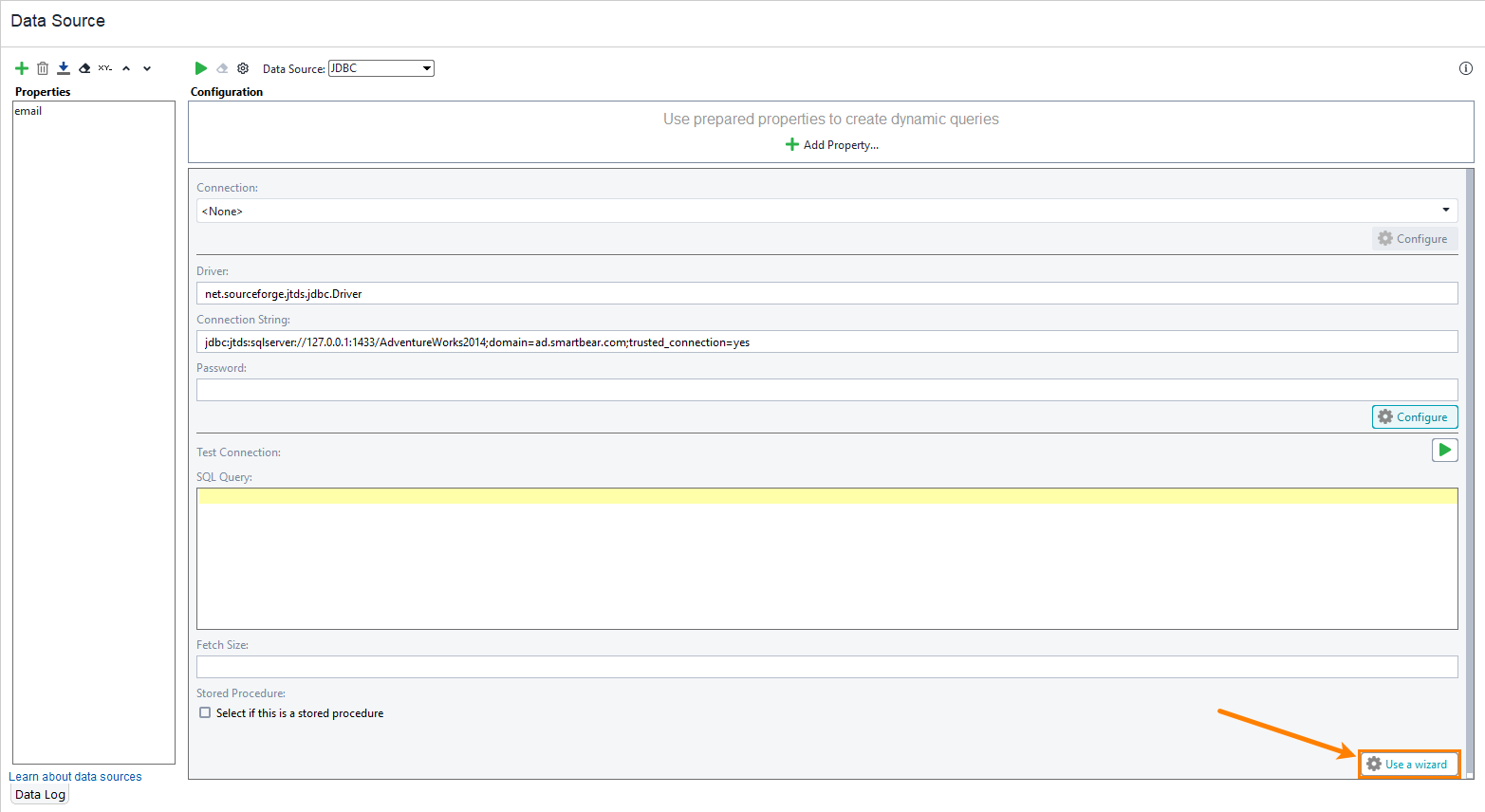Screen dimensions: 1485x812
Task: Open the info panel at top right
Action: coord(1464,67)
